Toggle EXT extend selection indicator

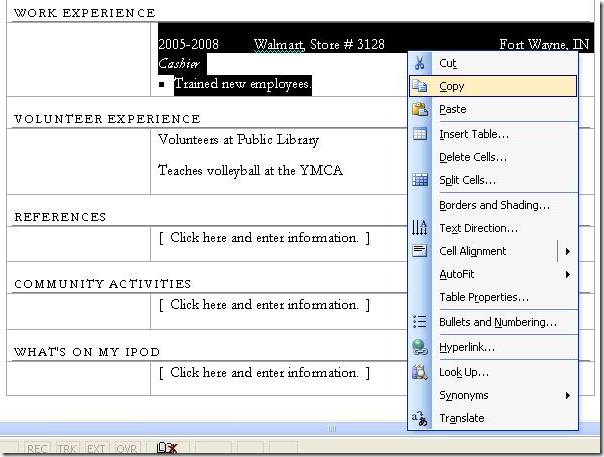[96, 449]
